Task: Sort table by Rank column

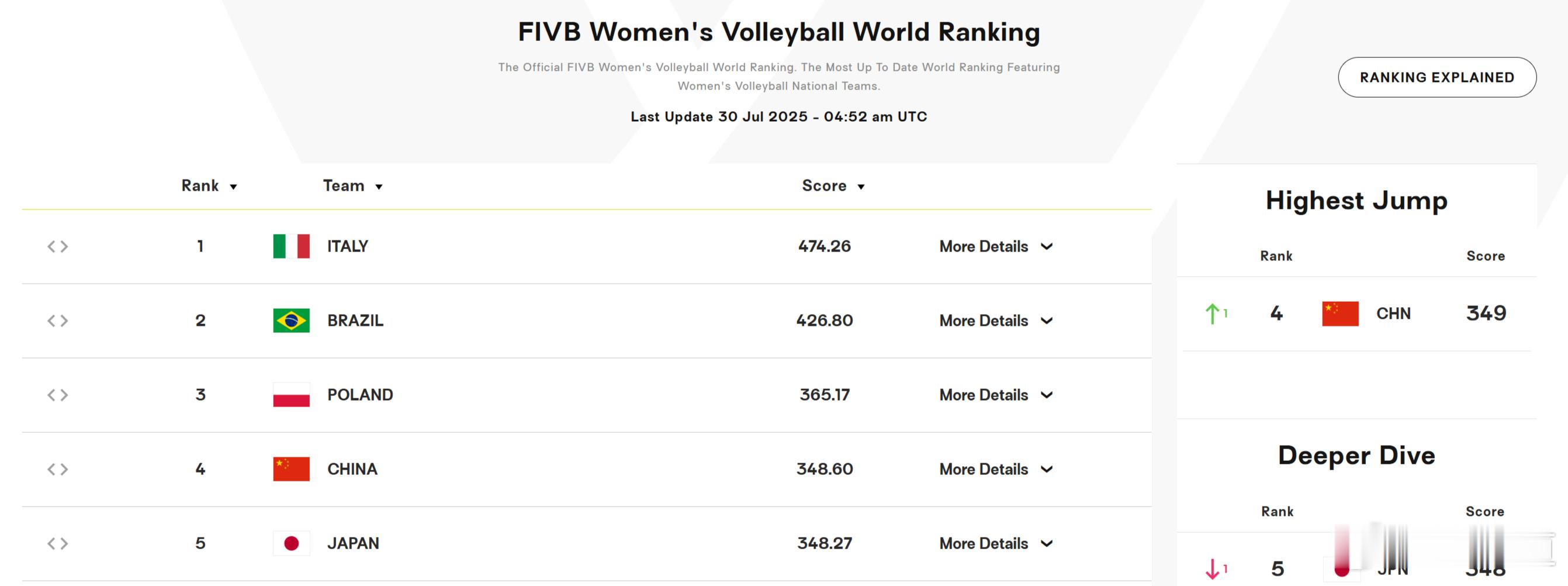Action: 209,186
